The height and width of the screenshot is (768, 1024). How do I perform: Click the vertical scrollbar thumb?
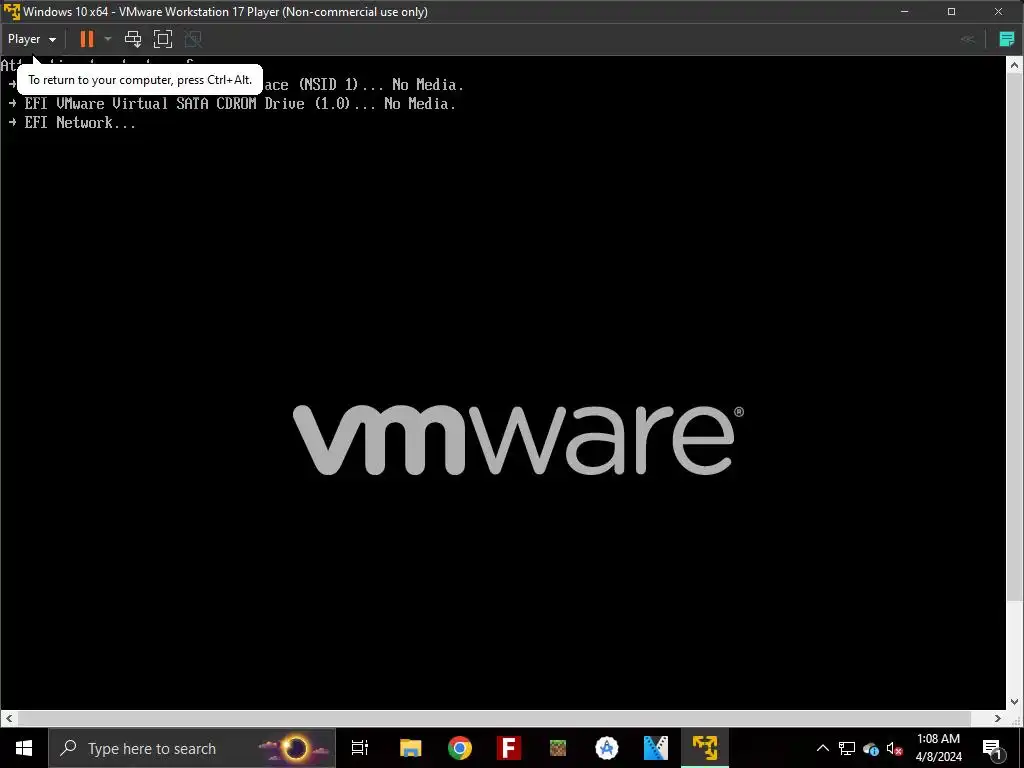click(1014, 336)
